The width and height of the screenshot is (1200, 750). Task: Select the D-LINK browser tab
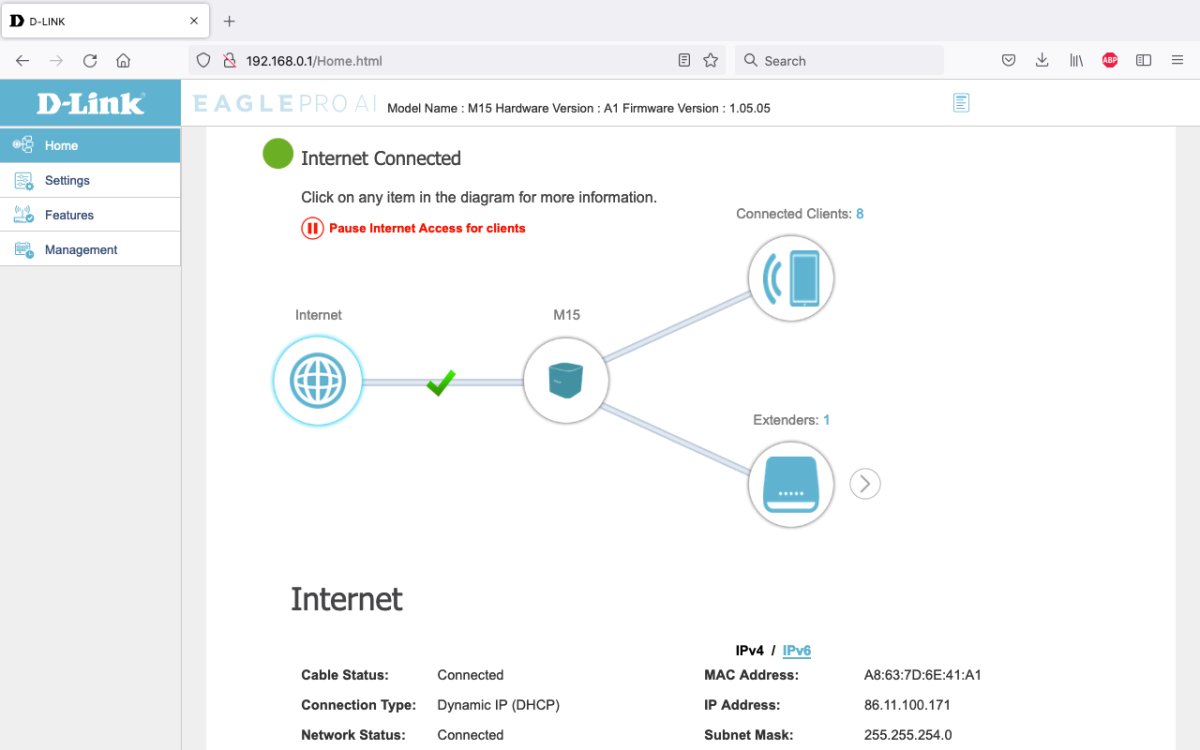click(x=104, y=21)
